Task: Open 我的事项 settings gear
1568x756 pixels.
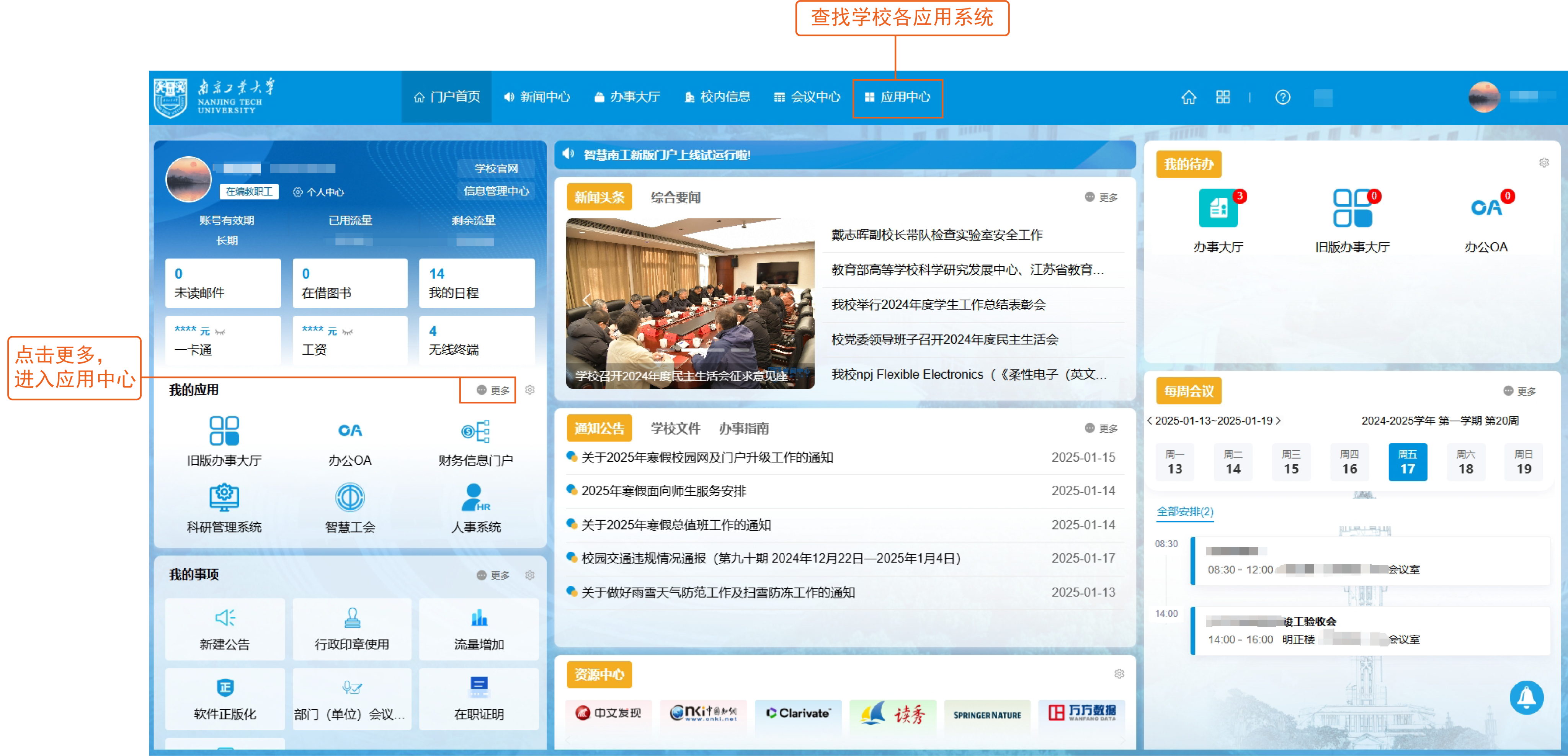Action: point(529,575)
